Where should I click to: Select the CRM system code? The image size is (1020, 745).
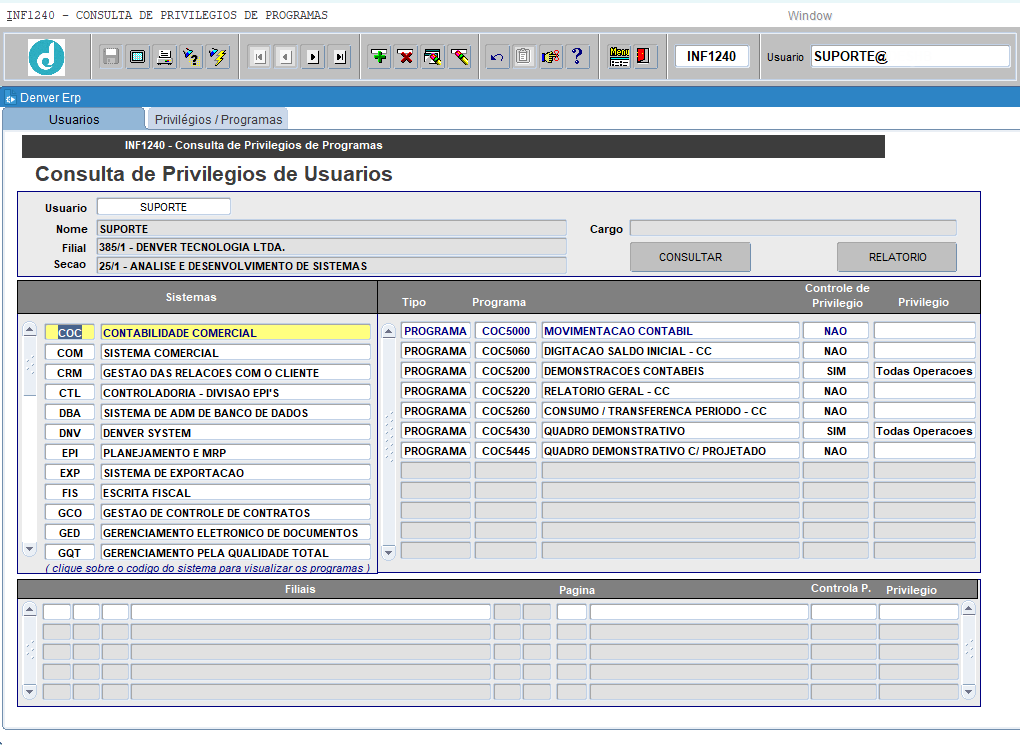(70, 373)
